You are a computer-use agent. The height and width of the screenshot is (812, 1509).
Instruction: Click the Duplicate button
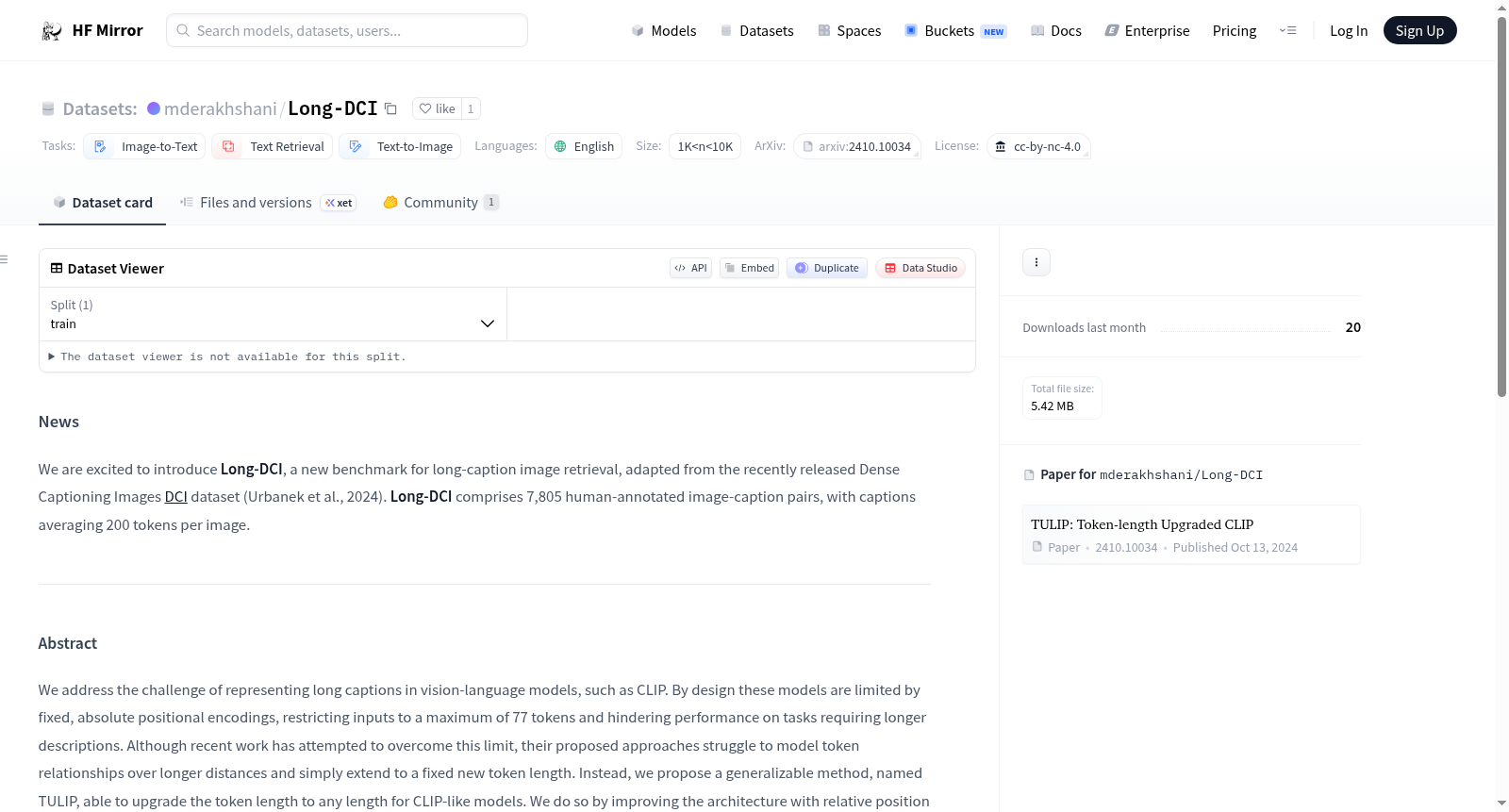(x=827, y=268)
